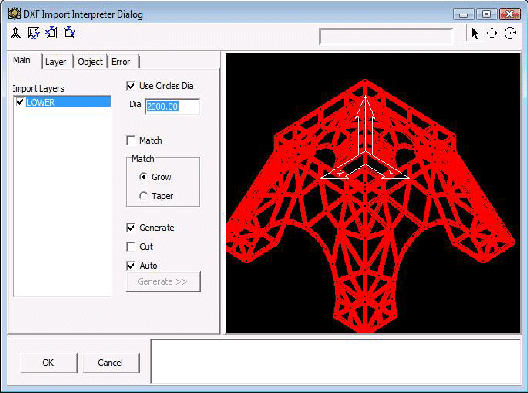Click the third toolbar icon with box and arrow
Screen dimensions: 528x393
tap(52, 33)
